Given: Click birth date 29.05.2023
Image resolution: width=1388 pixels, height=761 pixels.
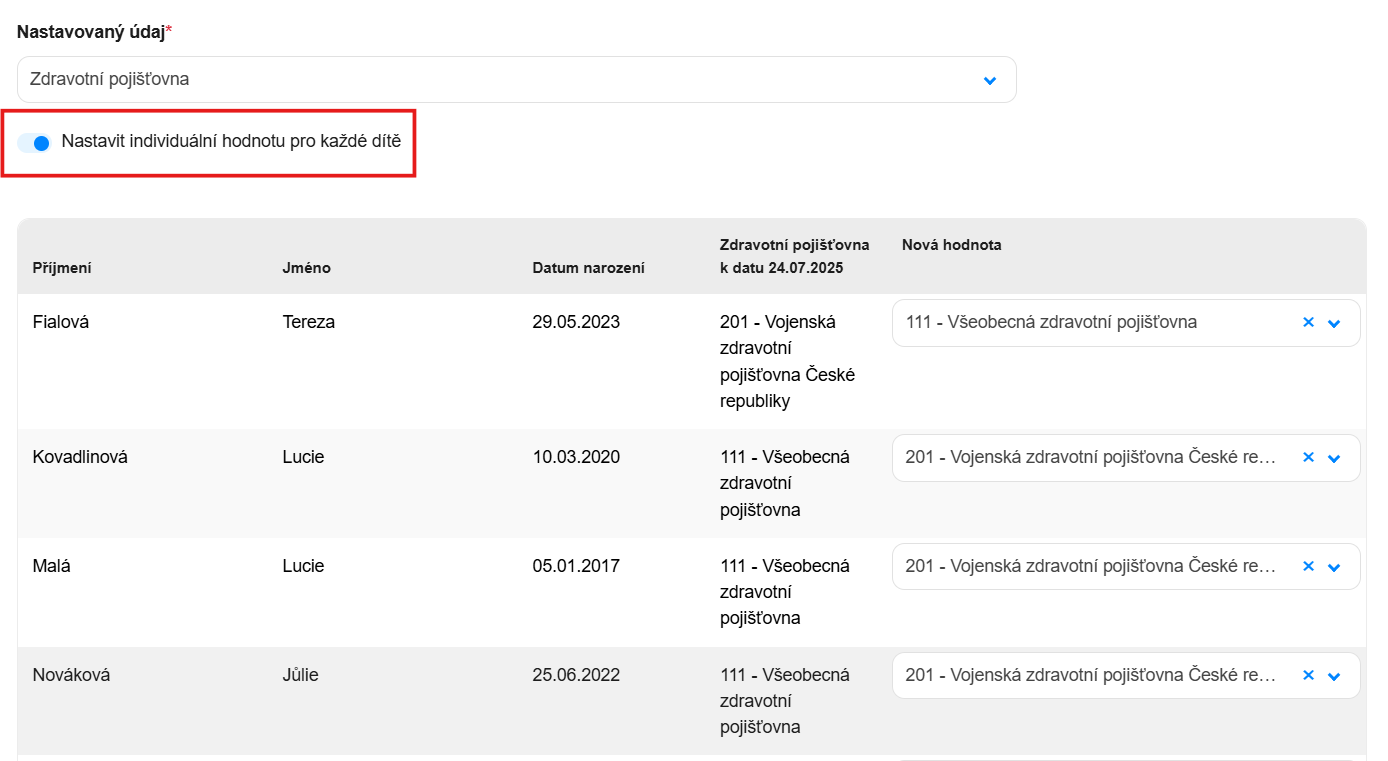Looking at the screenshot, I should [x=576, y=322].
